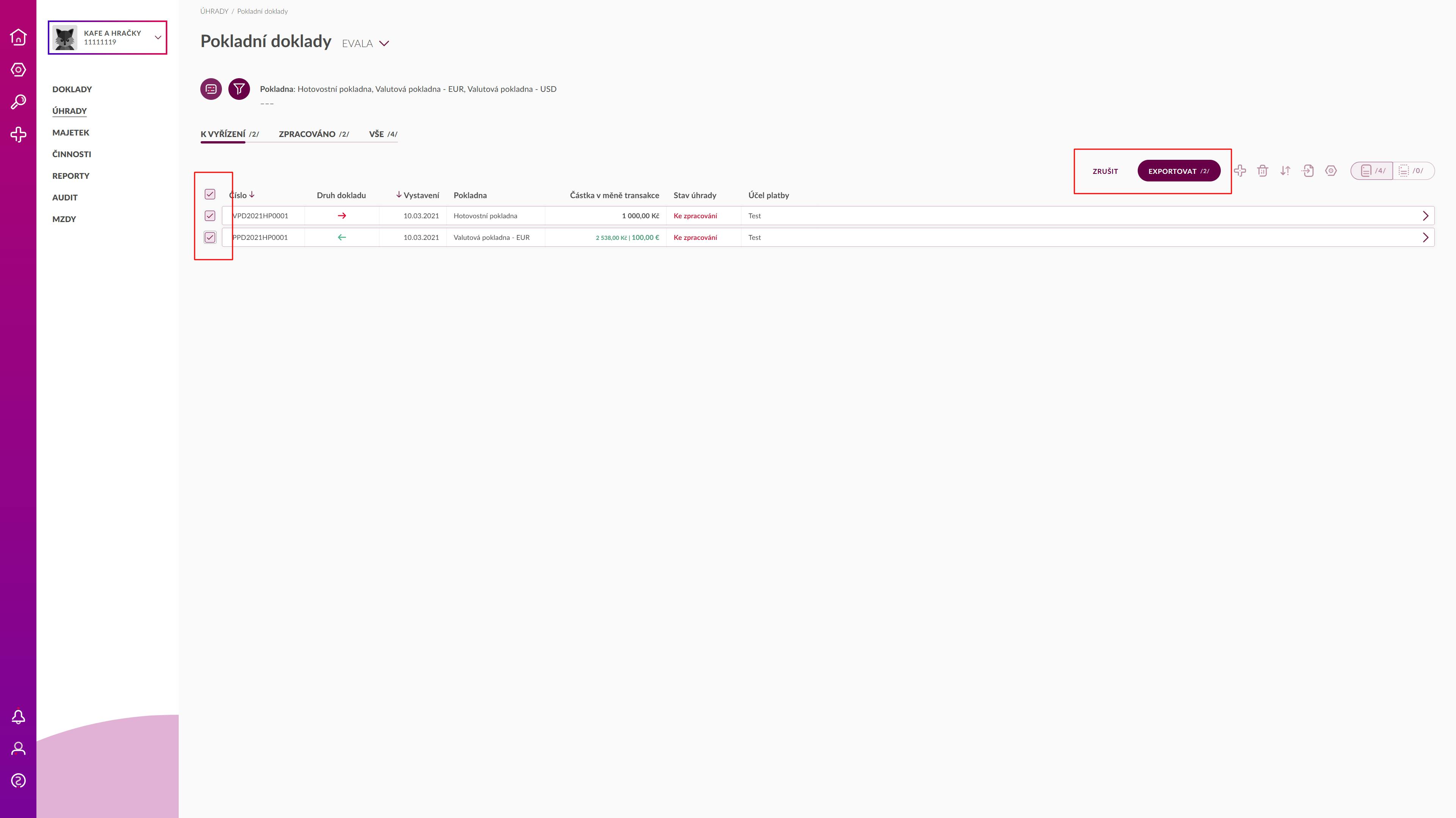Open the green incoming arrow for PPD2021HP0001
1456x818 pixels.
point(341,238)
